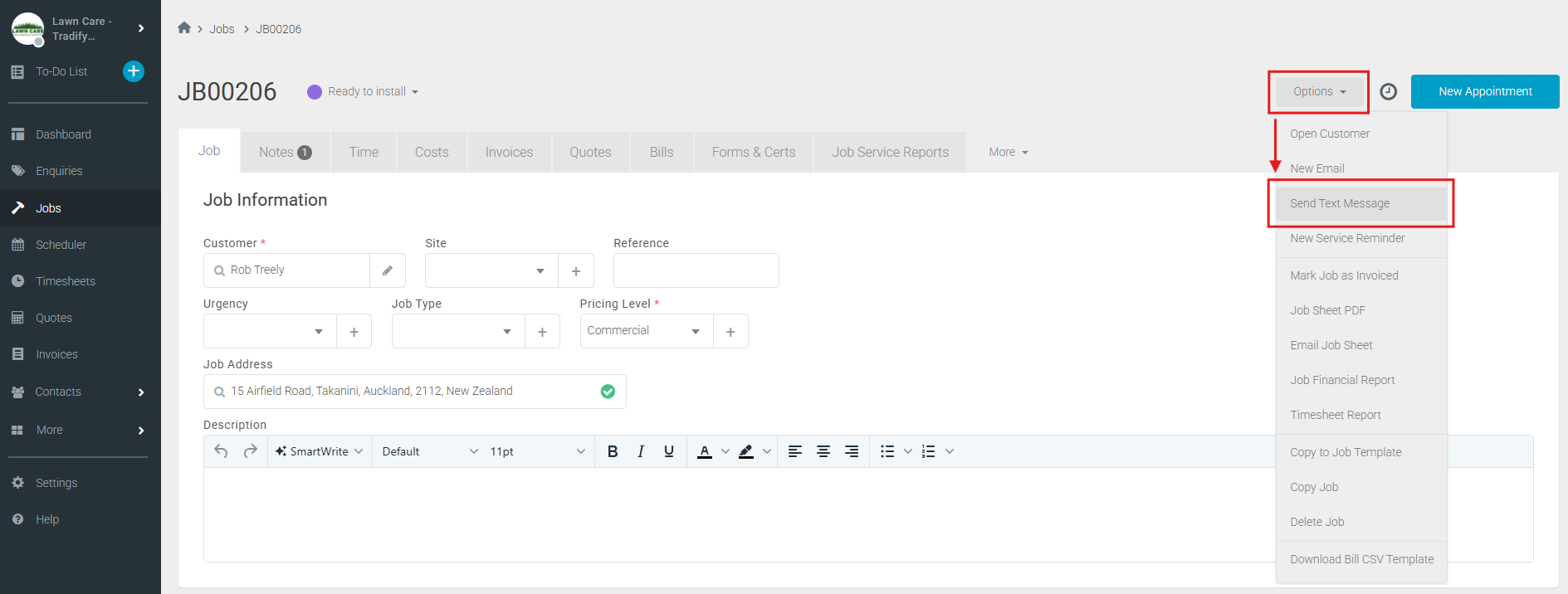Click the New Appointment button

tap(1485, 91)
